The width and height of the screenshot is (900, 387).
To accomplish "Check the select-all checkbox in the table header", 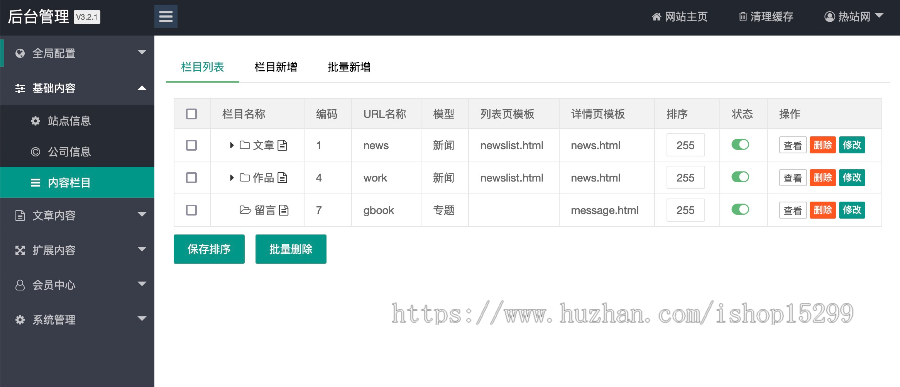I will [x=192, y=114].
